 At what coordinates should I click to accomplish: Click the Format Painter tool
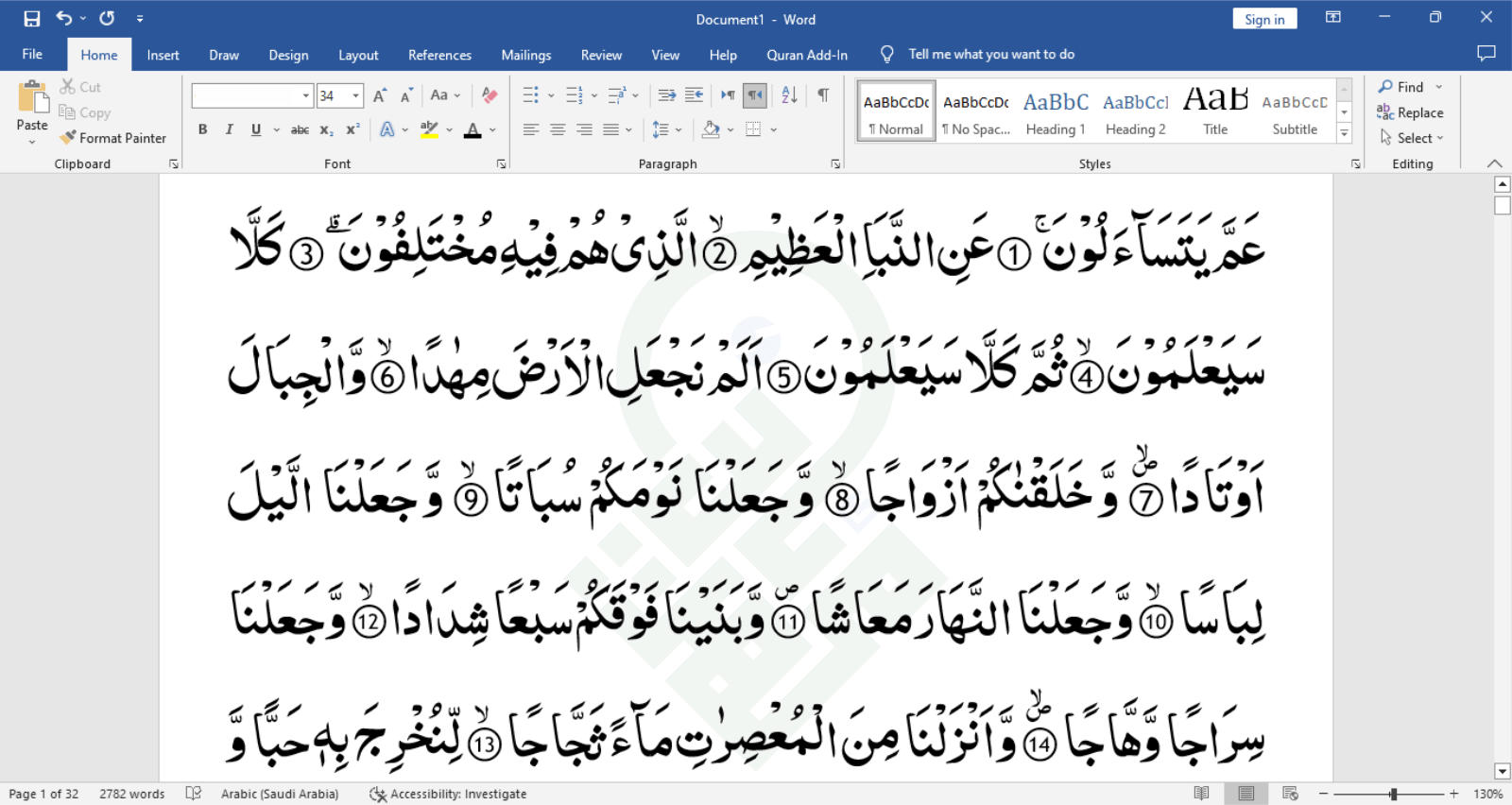[112, 138]
